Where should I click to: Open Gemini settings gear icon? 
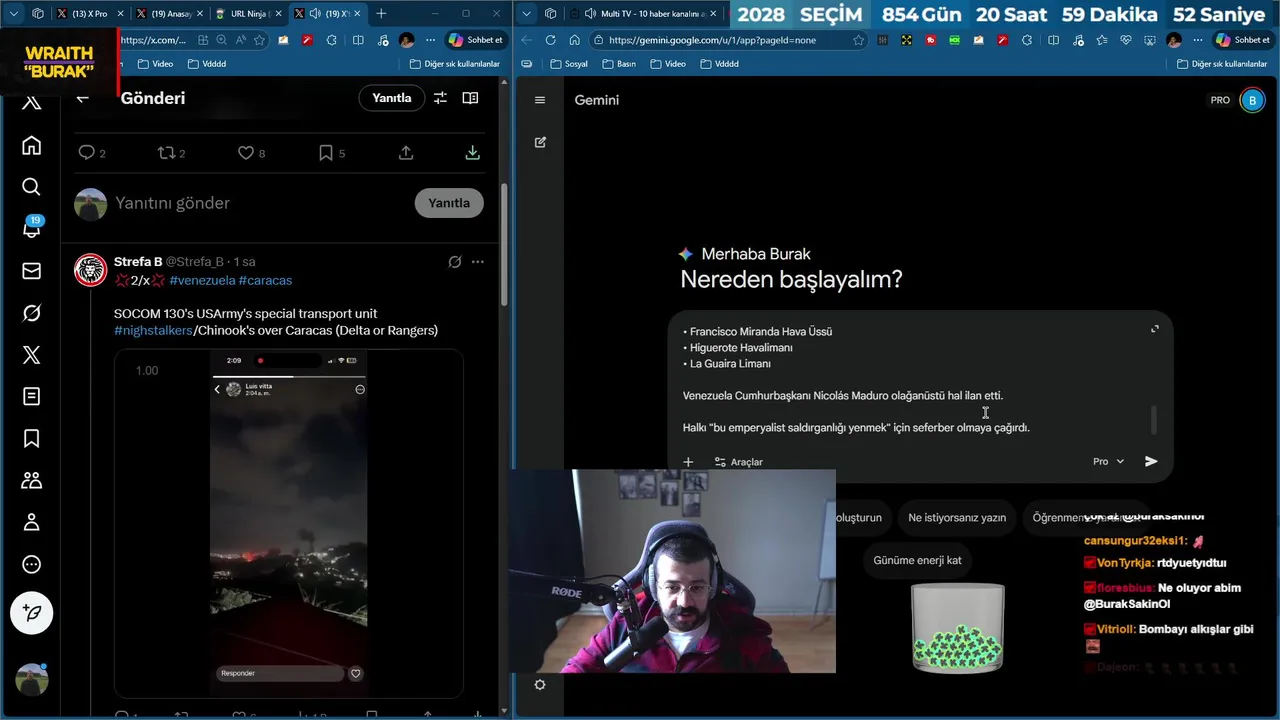tap(540, 685)
